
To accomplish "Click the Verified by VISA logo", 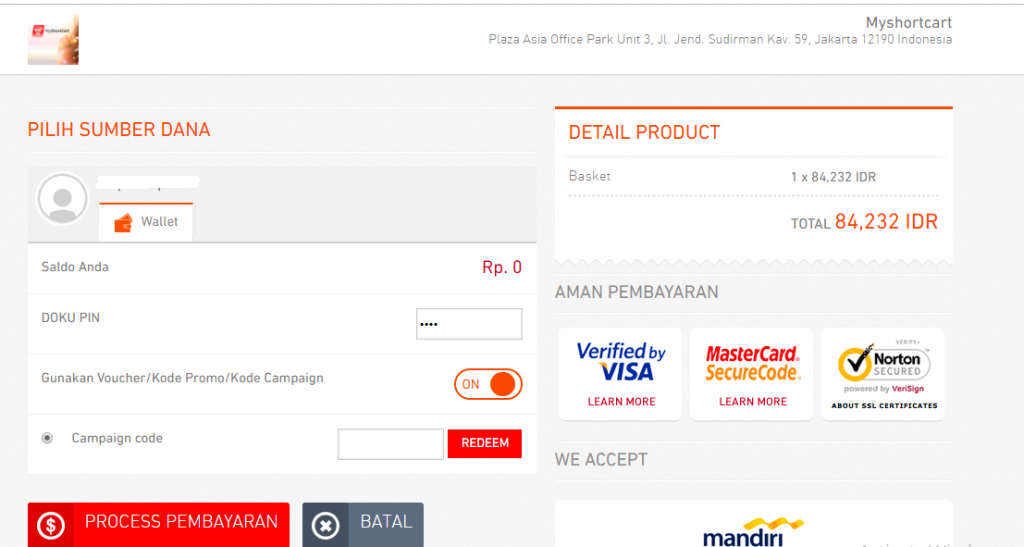I will [621, 362].
